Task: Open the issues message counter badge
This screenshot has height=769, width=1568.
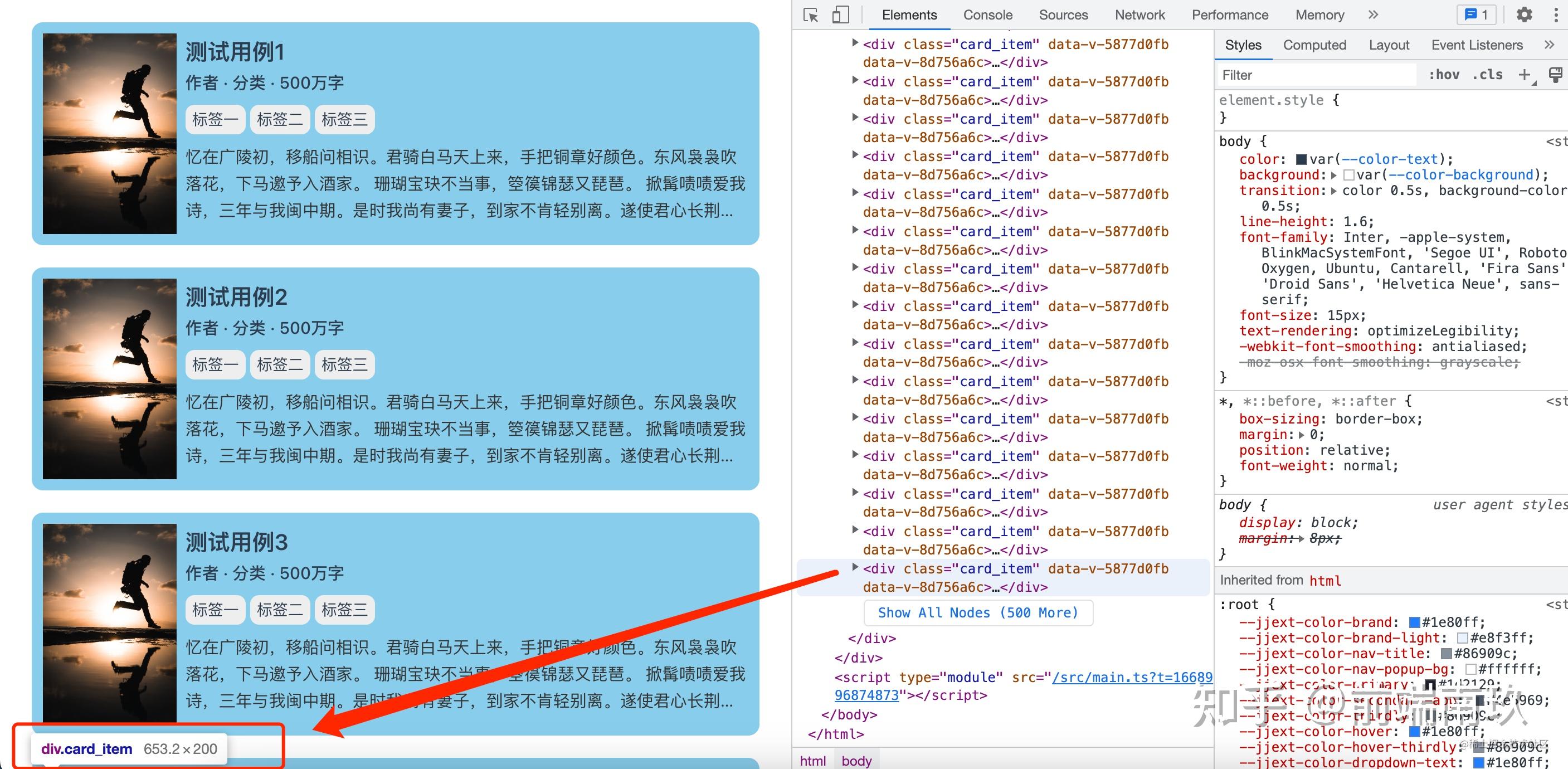Action: click(x=1476, y=14)
